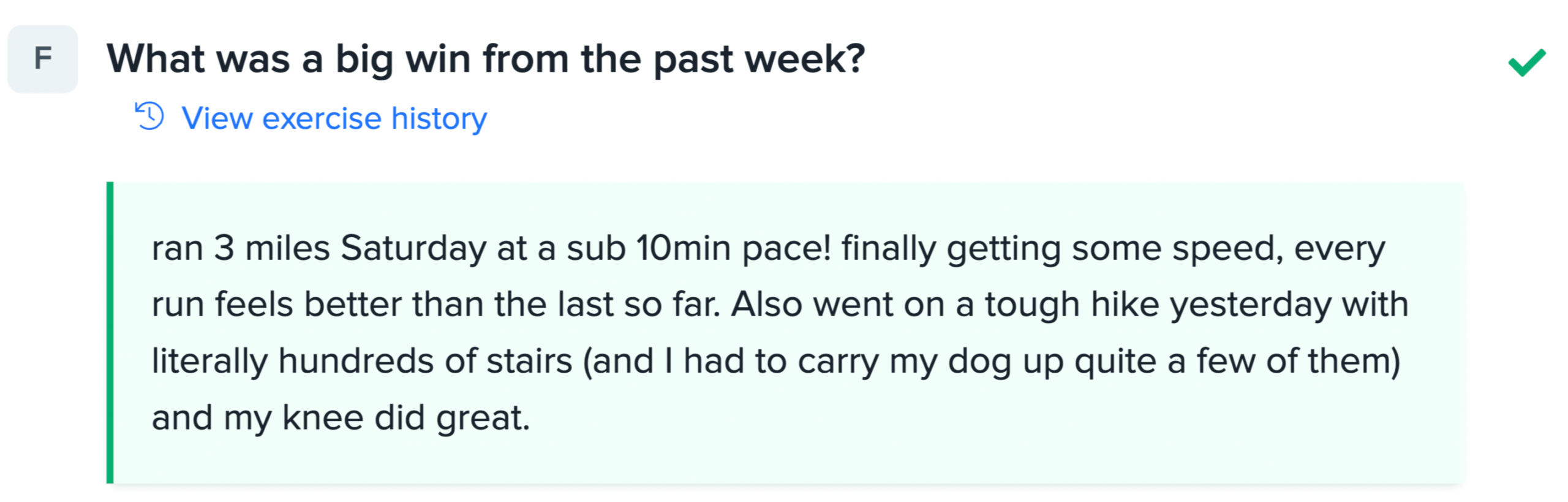Click "finally getting some speed" phrase

(x=1062, y=248)
